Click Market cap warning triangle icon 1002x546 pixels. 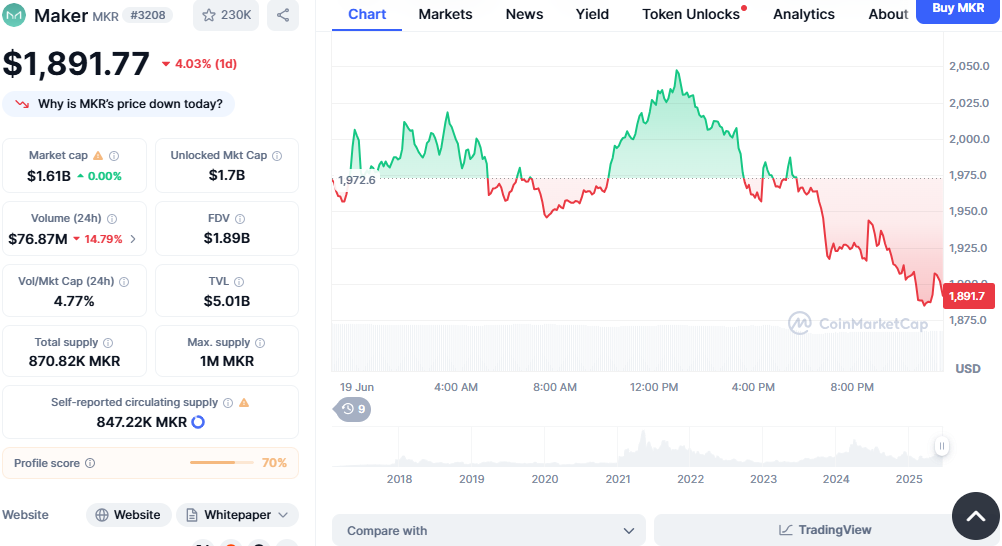point(98,155)
